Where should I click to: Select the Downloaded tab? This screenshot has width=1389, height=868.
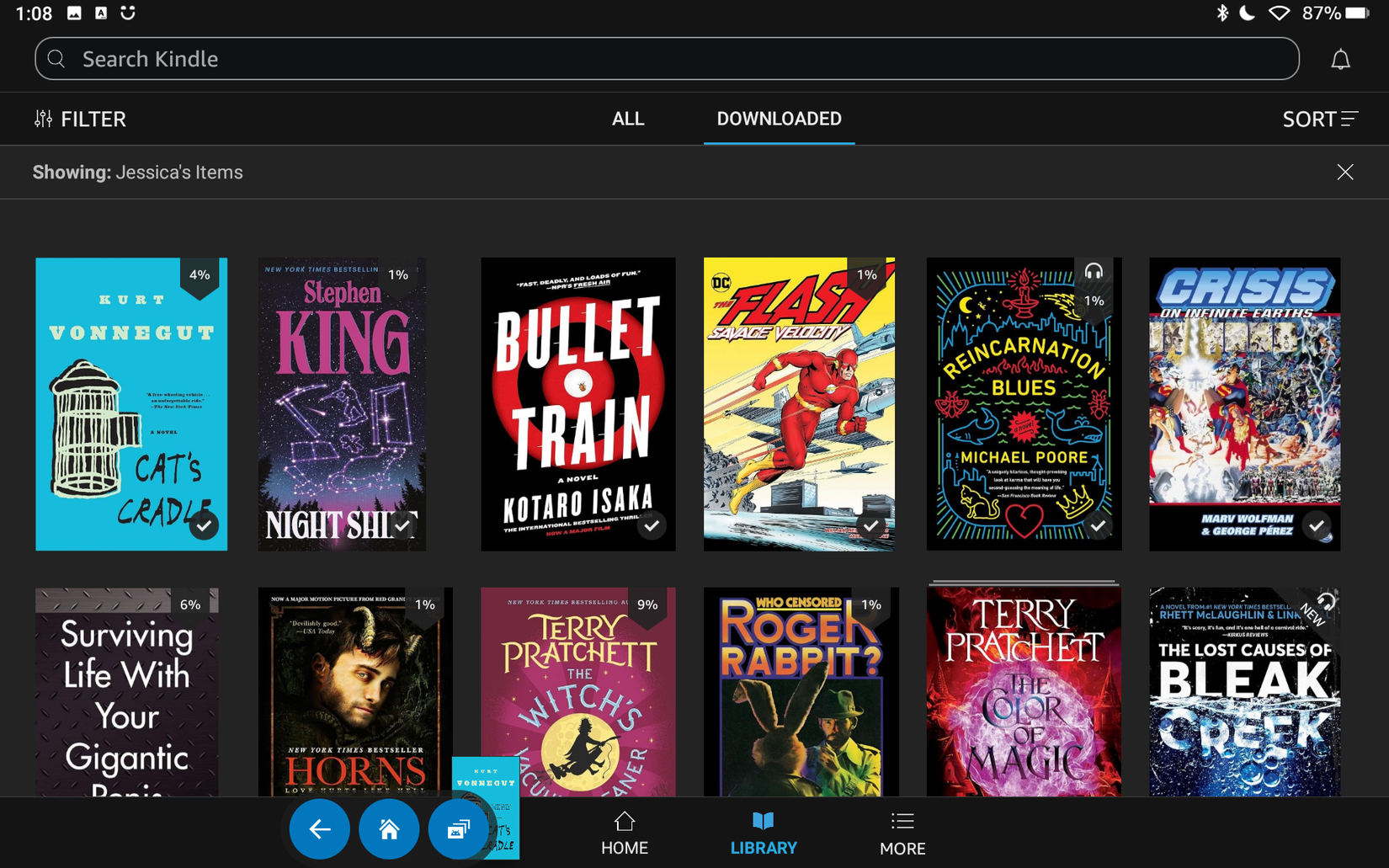pyautogui.click(x=779, y=119)
